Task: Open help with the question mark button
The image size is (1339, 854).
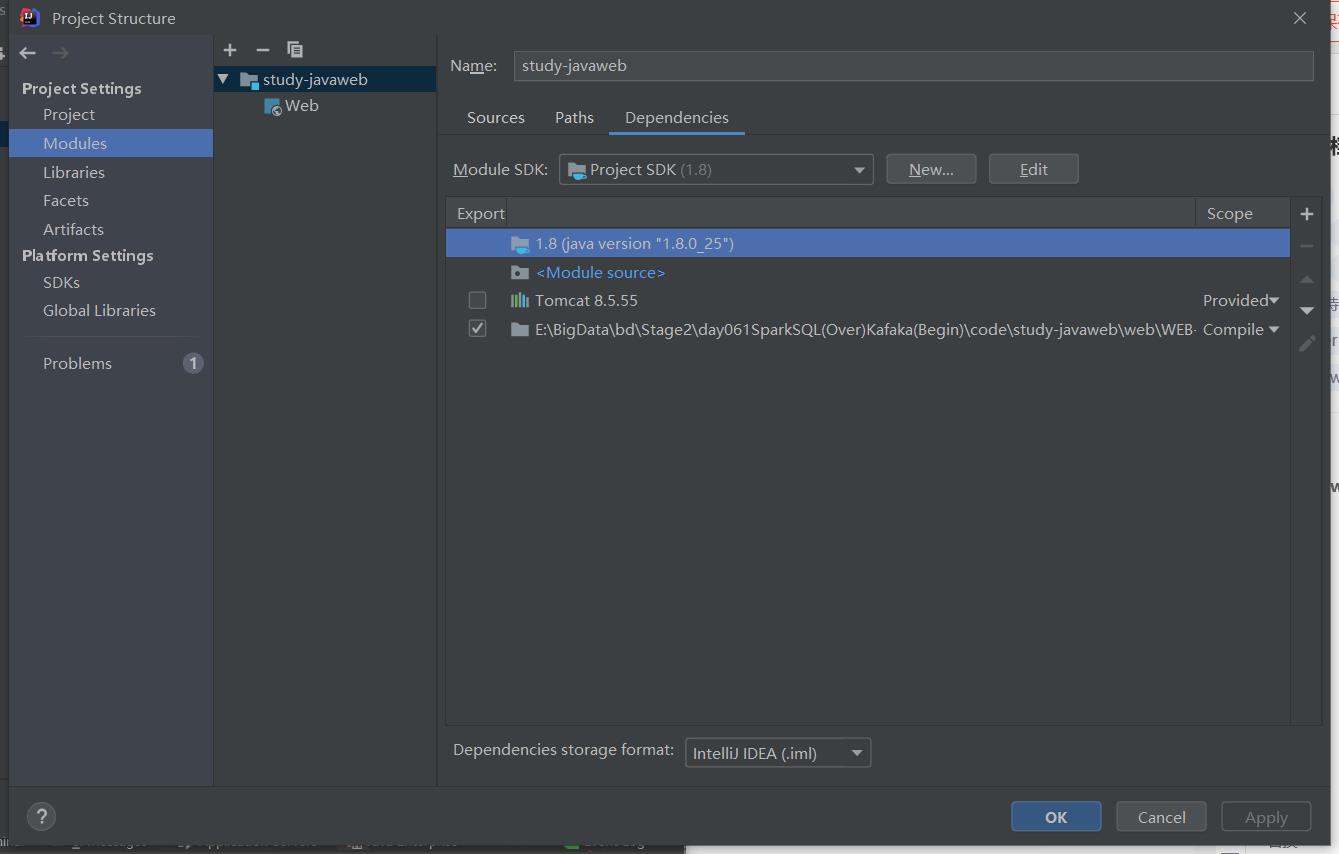Action: tap(41, 817)
